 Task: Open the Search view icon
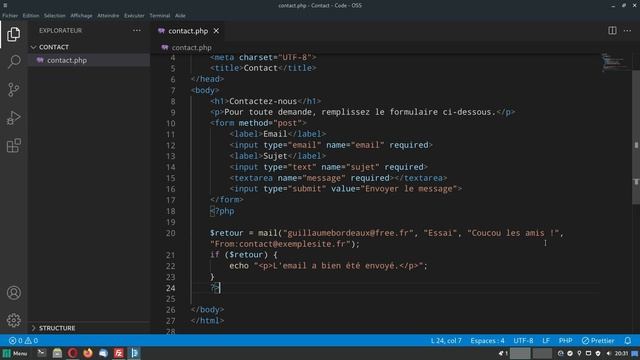[x=13, y=62]
